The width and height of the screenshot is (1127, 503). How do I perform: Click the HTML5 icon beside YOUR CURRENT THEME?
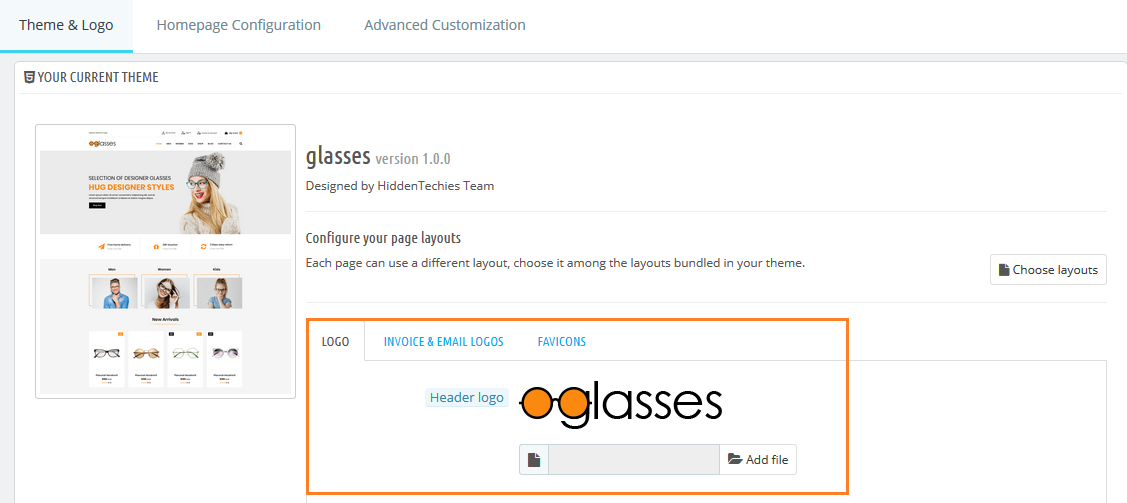coord(29,77)
